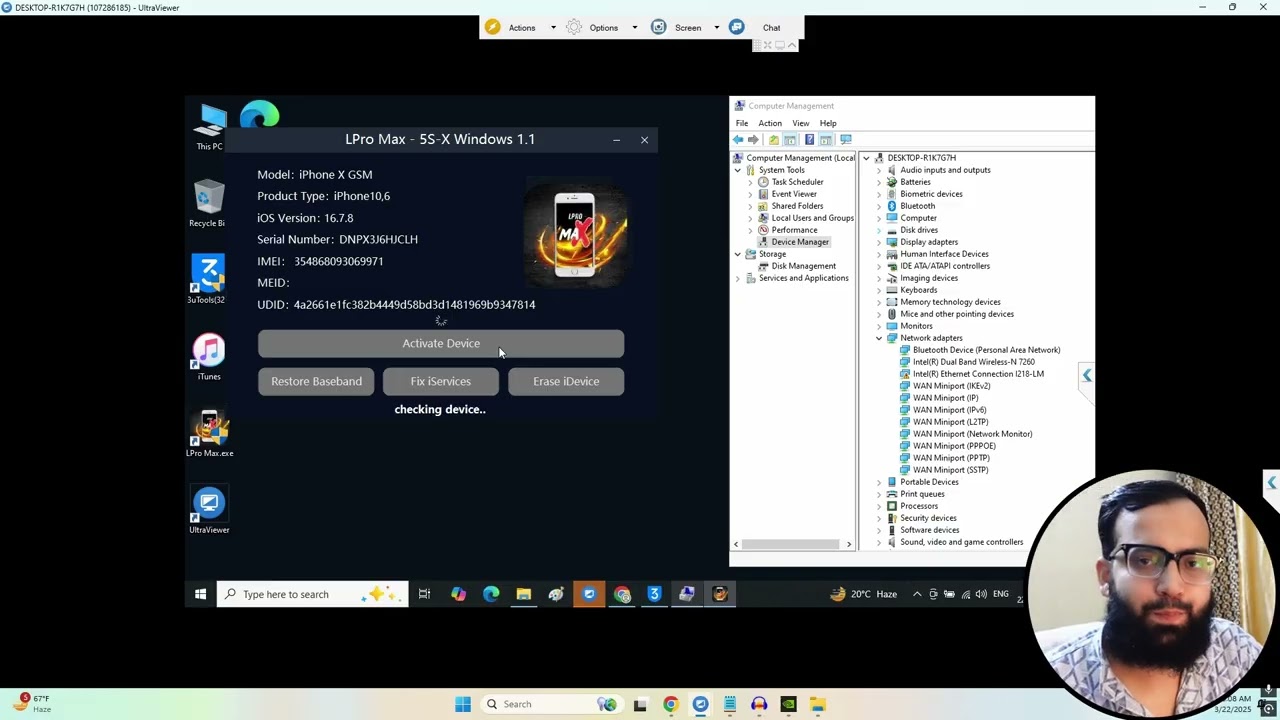Click the 20°C Haze weather widget
The image size is (1280, 720).
click(863, 594)
